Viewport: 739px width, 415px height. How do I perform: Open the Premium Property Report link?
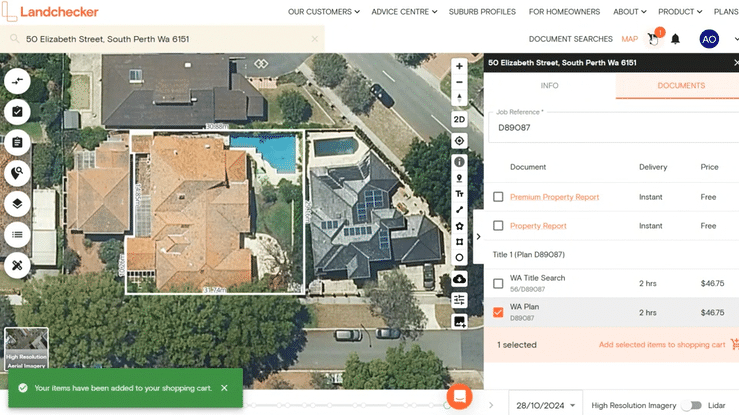tap(554, 197)
